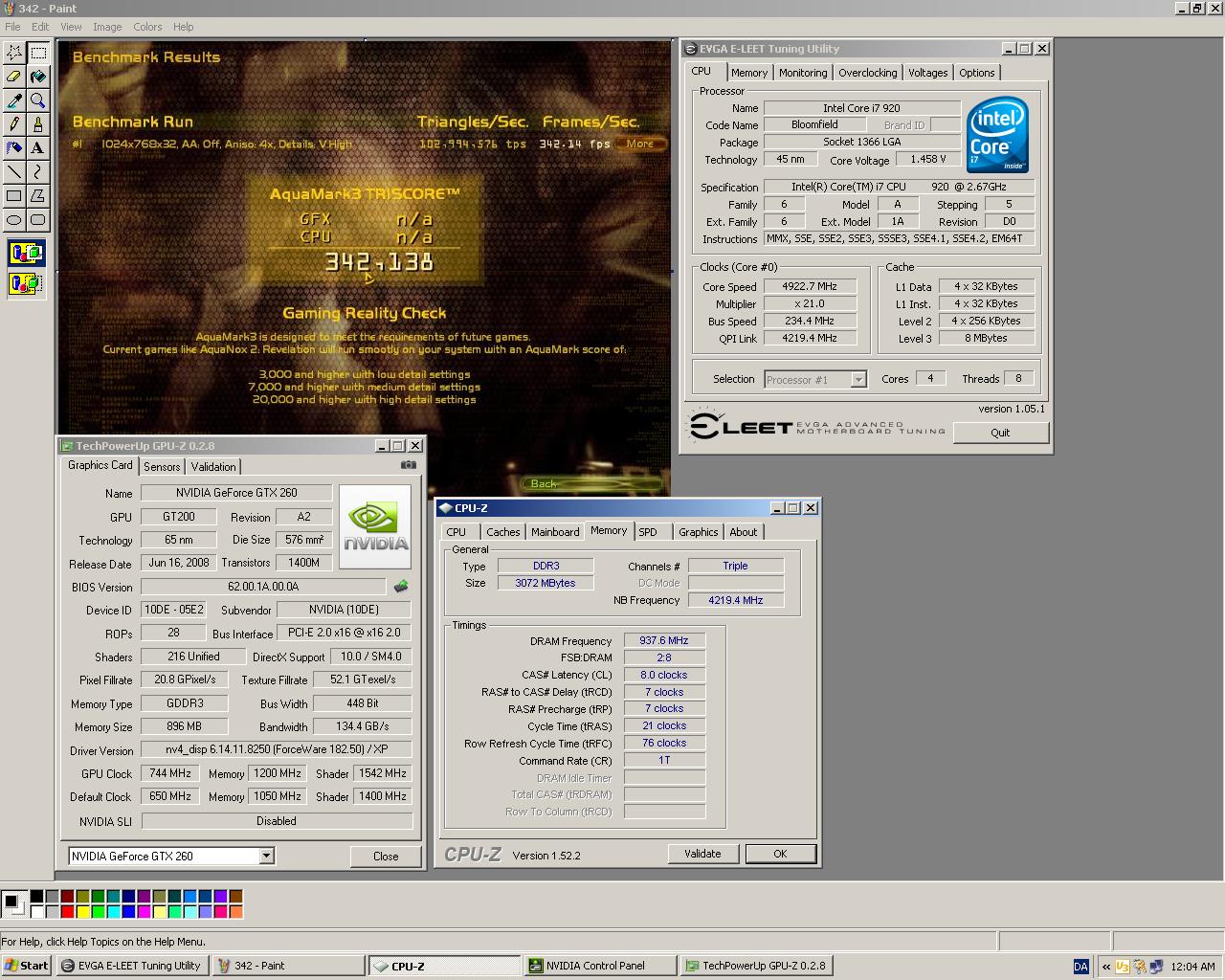Pick the Curve tool
Screen dimensions: 1225x980
(x=38, y=172)
